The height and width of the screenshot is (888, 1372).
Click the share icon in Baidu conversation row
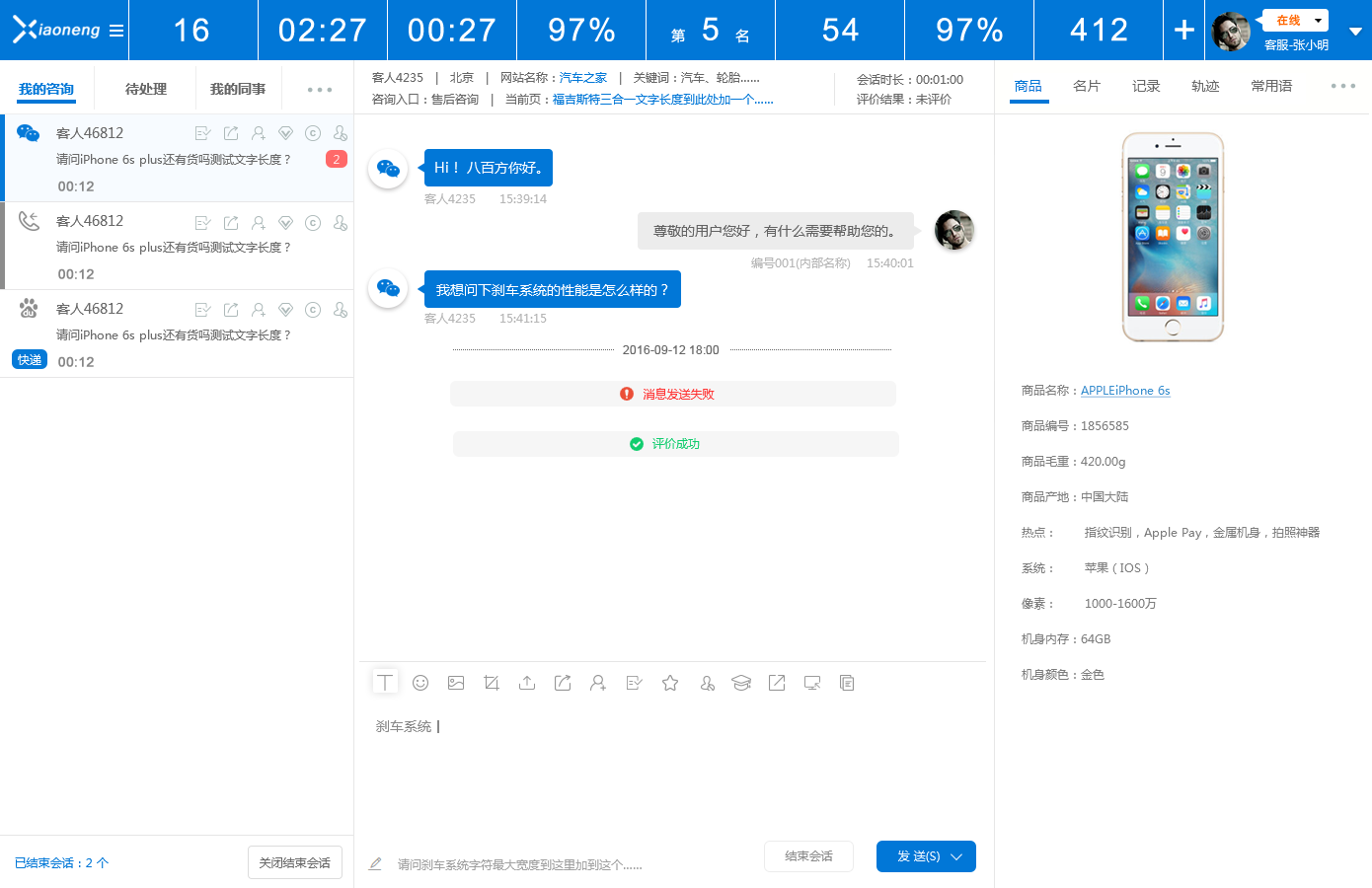pyautogui.click(x=231, y=310)
